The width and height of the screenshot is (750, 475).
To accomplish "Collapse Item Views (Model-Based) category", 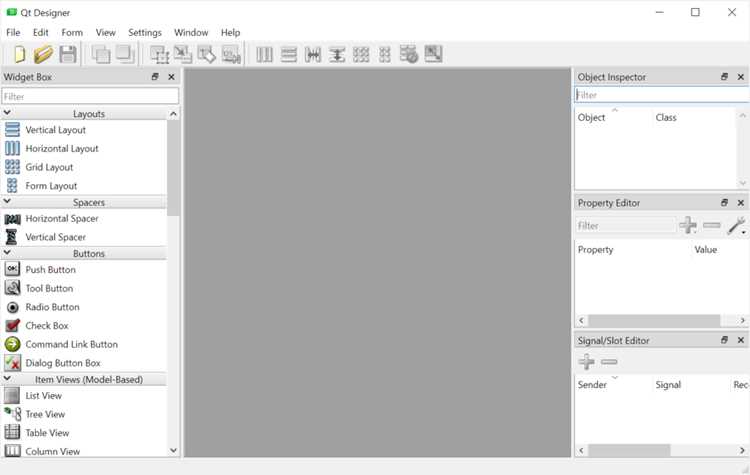I will (7, 378).
